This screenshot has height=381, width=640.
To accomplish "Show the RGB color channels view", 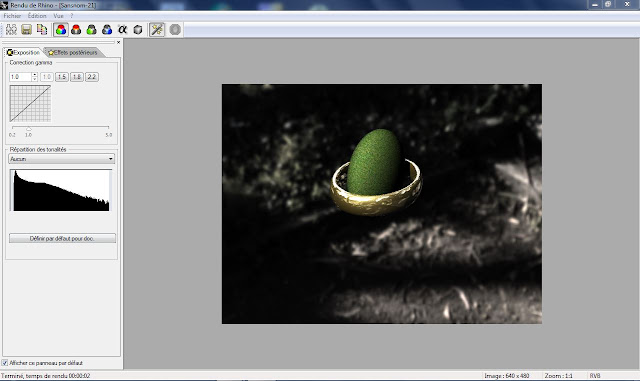I will tap(61, 30).
